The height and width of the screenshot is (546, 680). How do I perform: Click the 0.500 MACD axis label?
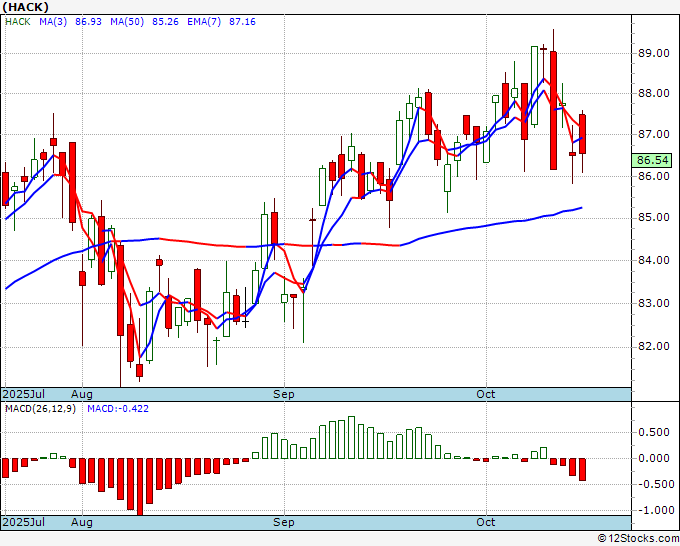[654, 432]
